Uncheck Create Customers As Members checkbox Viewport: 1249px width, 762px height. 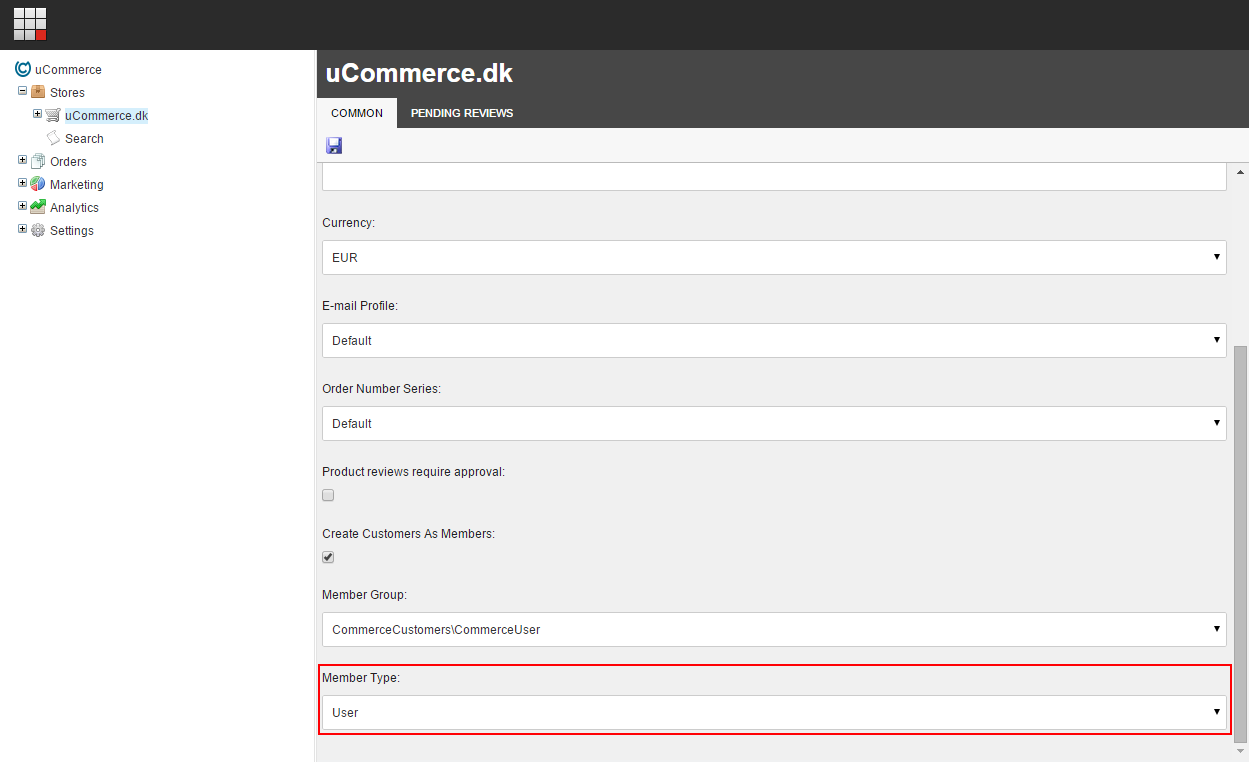328,557
